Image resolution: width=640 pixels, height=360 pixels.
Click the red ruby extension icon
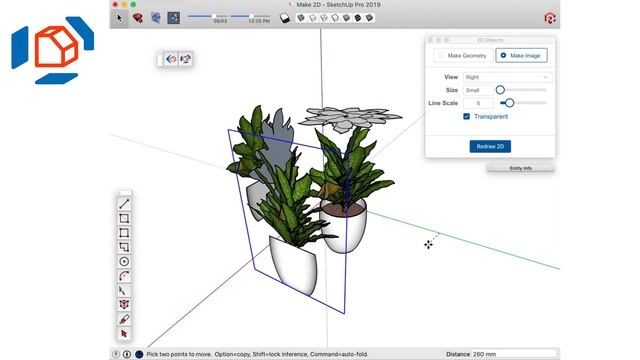pyautogui.click(x=138, y=18)
